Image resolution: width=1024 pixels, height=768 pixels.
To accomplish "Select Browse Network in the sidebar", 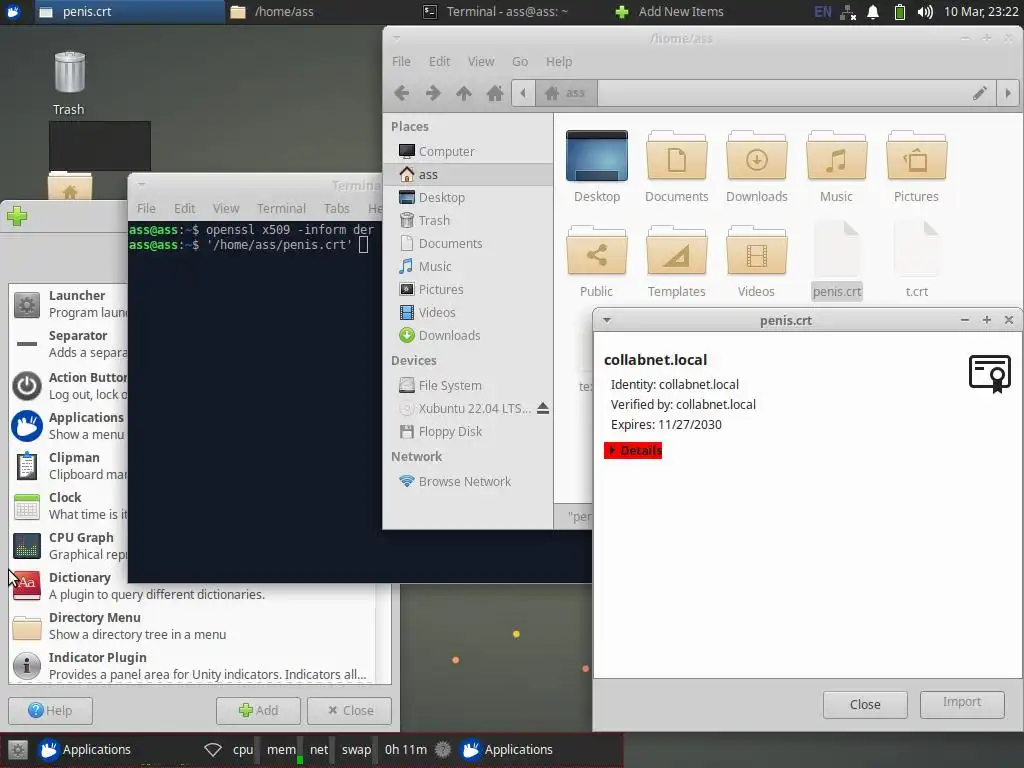I will [x=468, y=481].
